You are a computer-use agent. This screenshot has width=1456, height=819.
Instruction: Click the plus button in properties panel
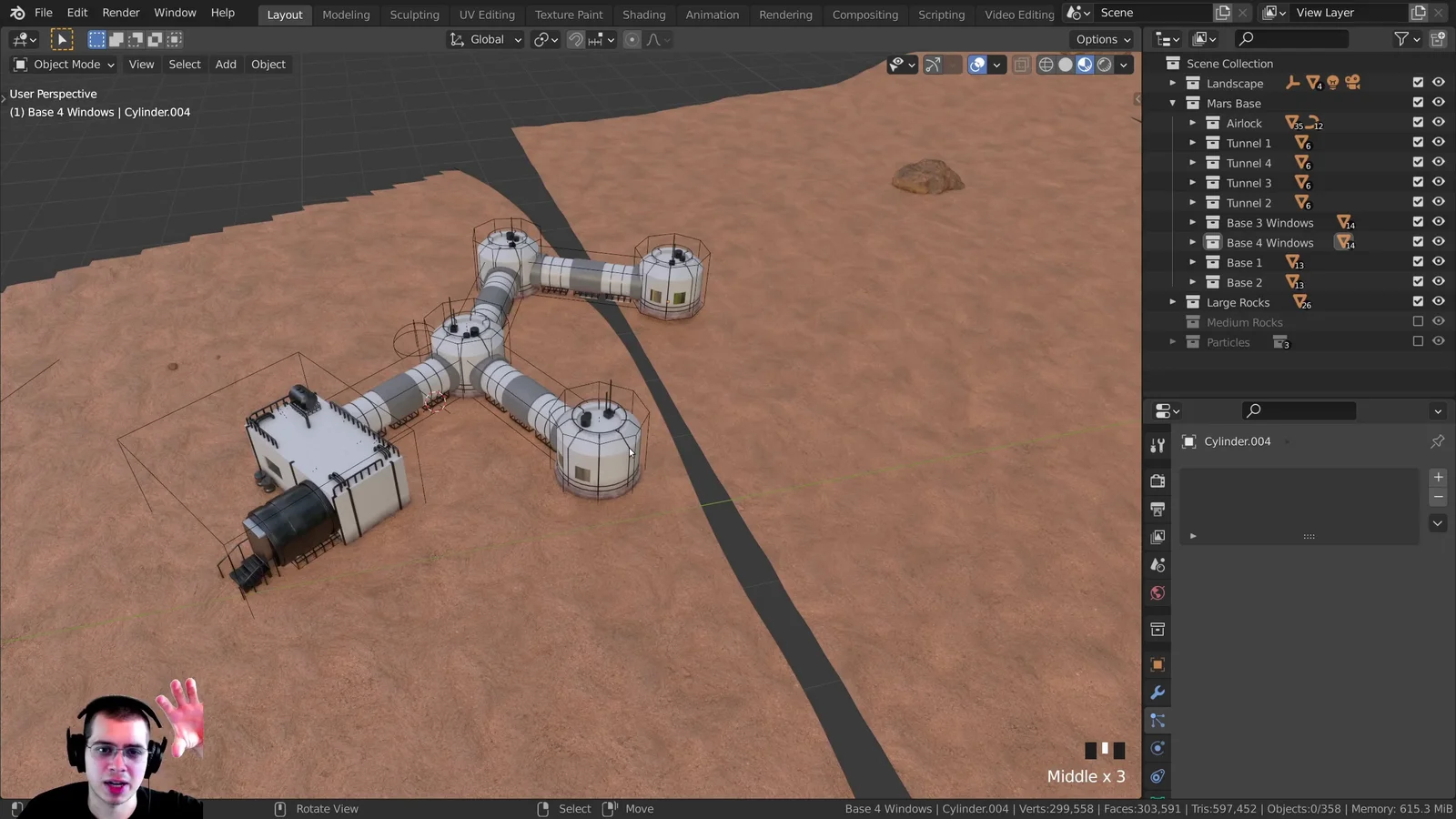click(1438, 476)
